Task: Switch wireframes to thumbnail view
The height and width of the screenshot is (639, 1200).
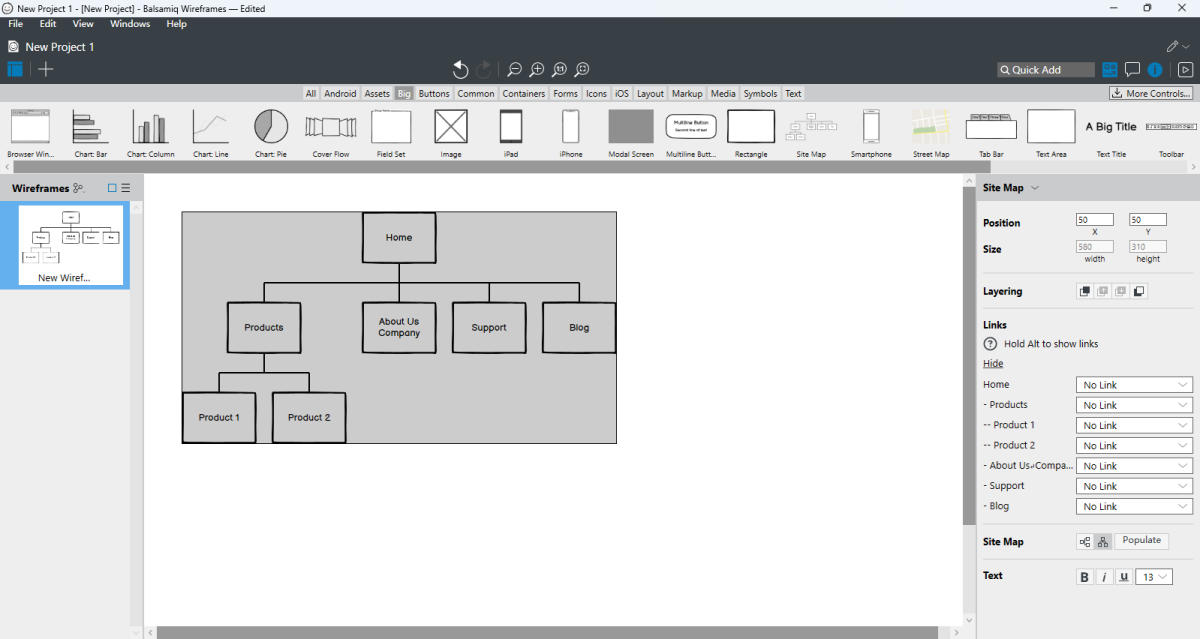Action: (112, 188)
